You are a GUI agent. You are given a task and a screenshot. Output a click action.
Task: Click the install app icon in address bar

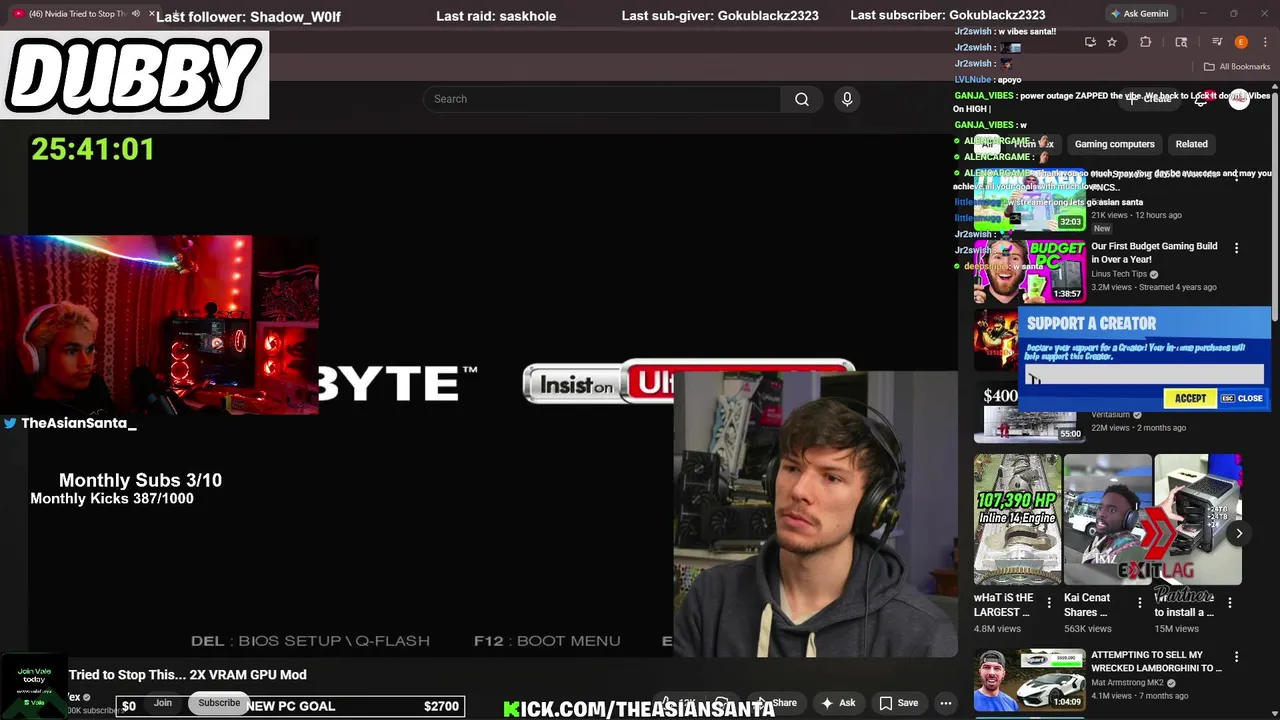pyautogui.click(x=1090, y=42)
